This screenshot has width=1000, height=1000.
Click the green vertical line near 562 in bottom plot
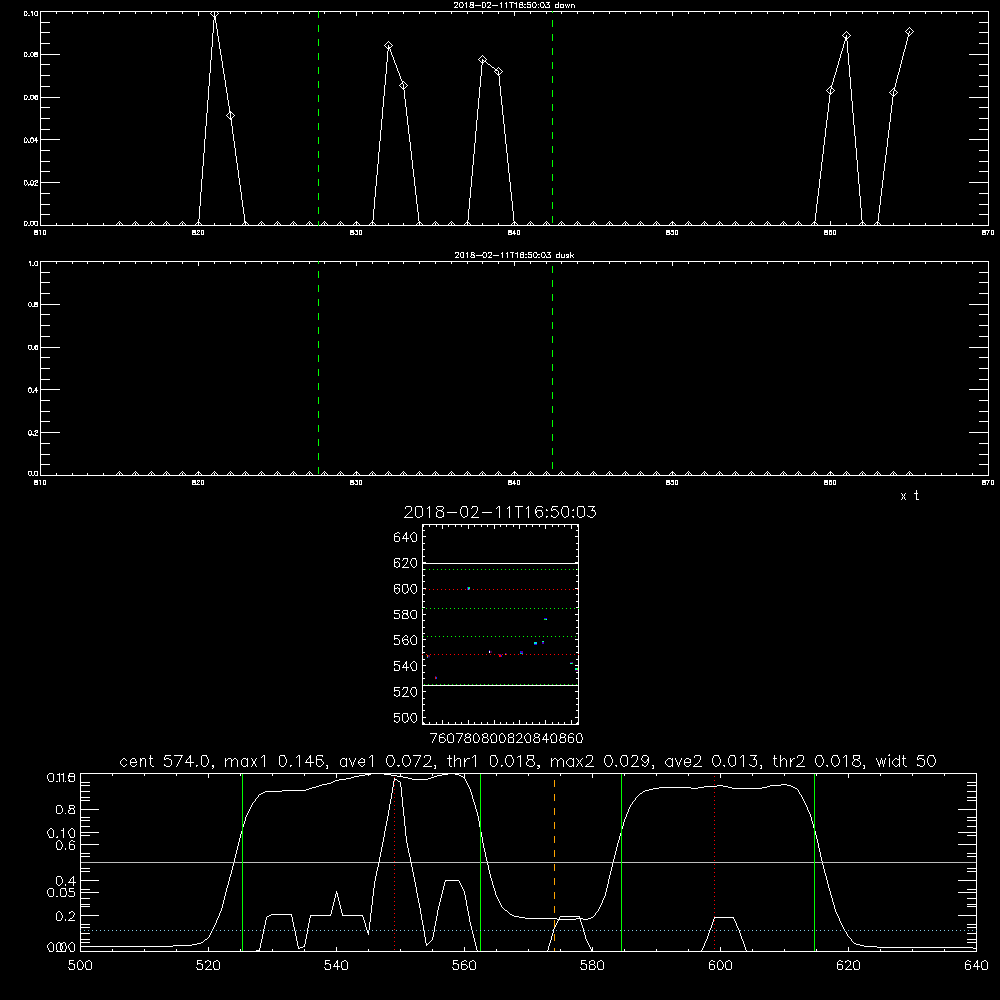tap(480, 862)
